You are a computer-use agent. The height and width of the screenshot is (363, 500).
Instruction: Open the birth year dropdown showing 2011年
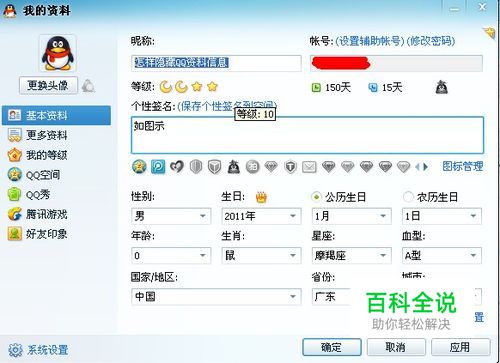click(261, 216)
